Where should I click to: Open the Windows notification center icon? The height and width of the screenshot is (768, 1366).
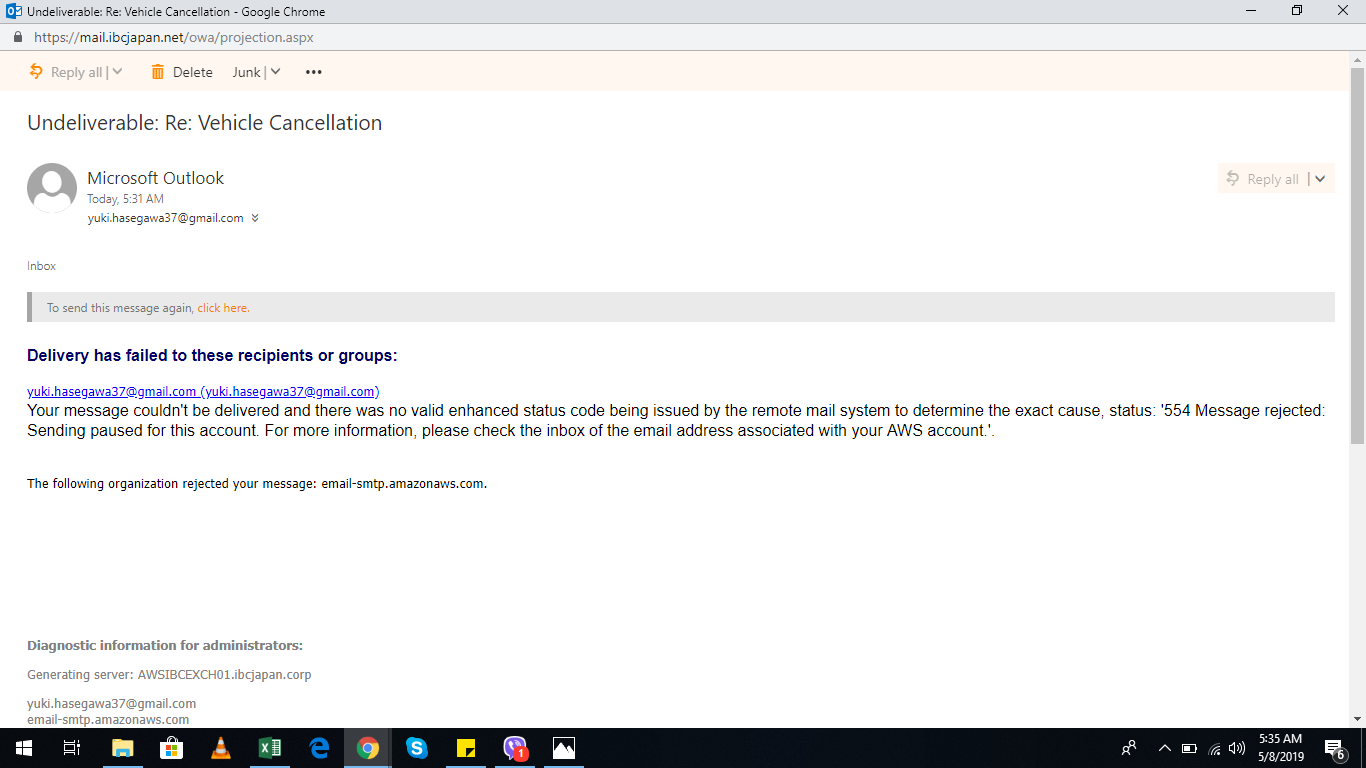(1334, 748)
